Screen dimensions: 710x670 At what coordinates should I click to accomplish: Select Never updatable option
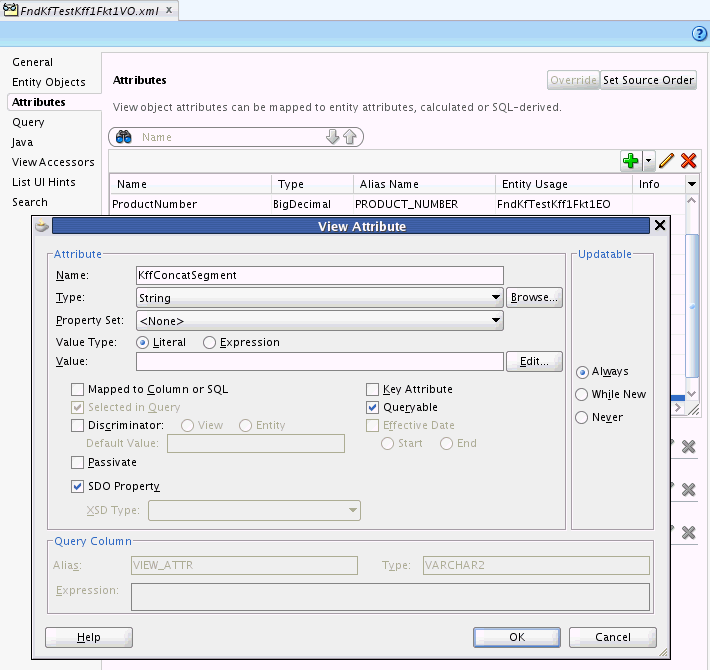(x=581, y=417)
